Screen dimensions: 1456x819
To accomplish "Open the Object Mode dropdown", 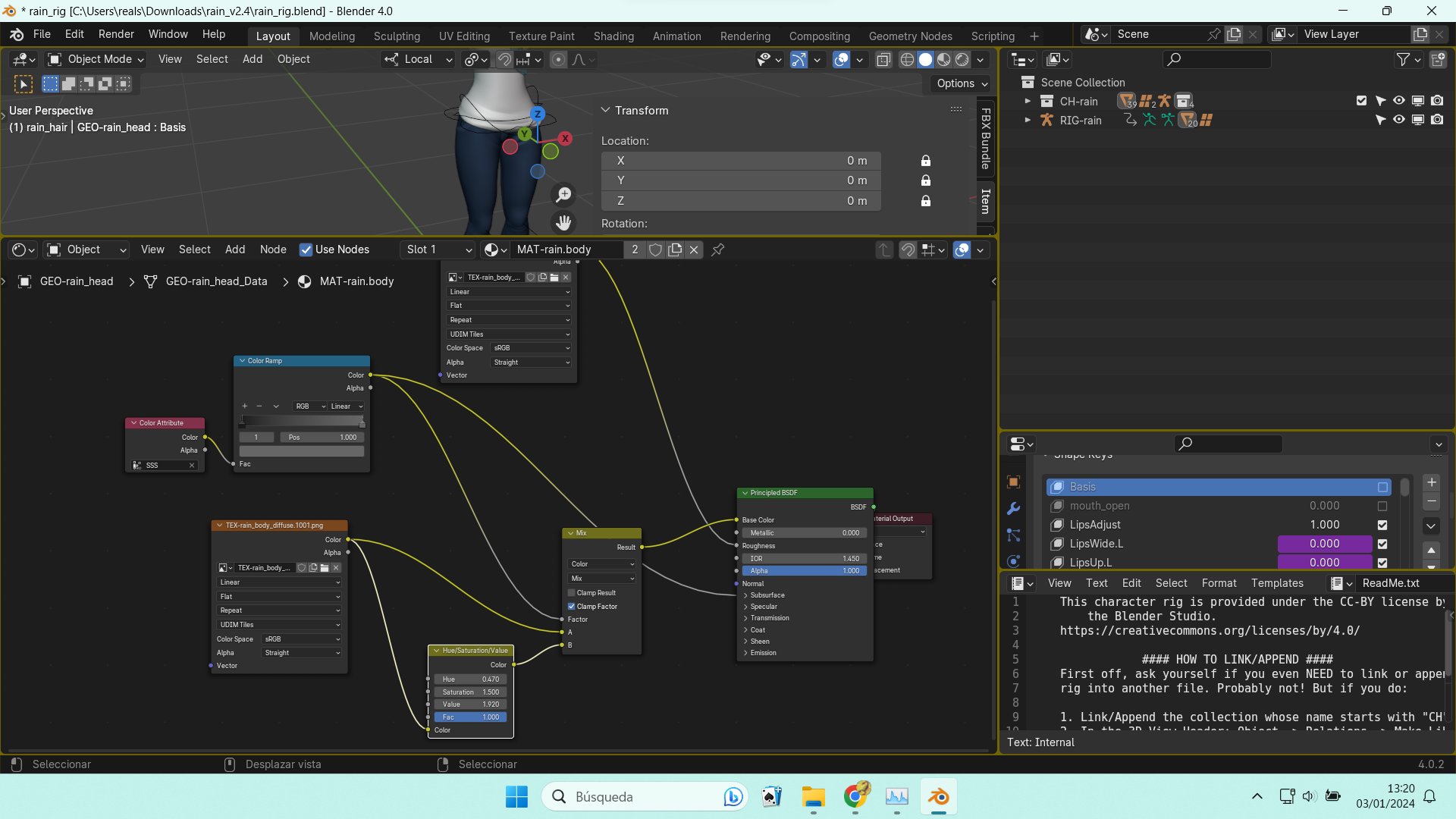I will pyautogui.click(x=96, y=59).
